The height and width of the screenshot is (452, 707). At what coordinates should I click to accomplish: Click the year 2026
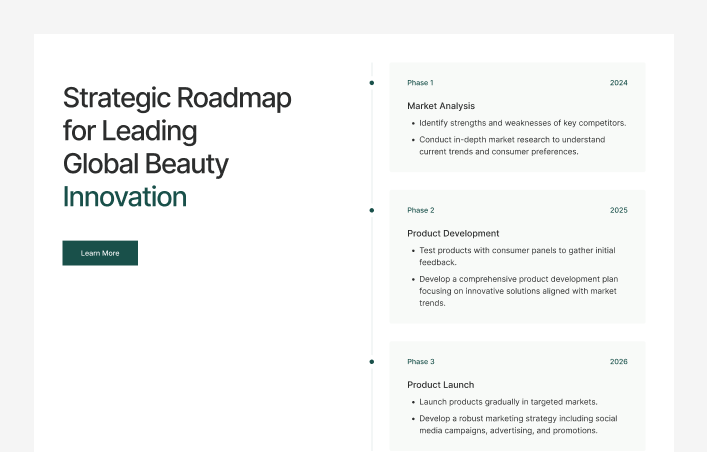(619, 361)
